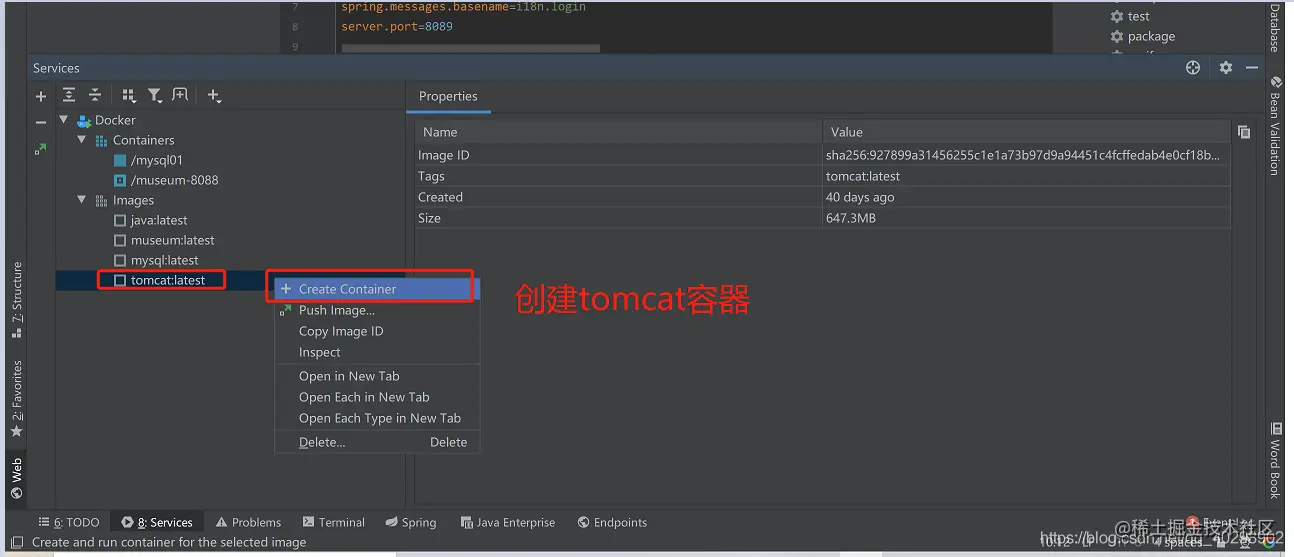
Task: Click the editor horizontal scrollbar
Action: coord(470,48)
